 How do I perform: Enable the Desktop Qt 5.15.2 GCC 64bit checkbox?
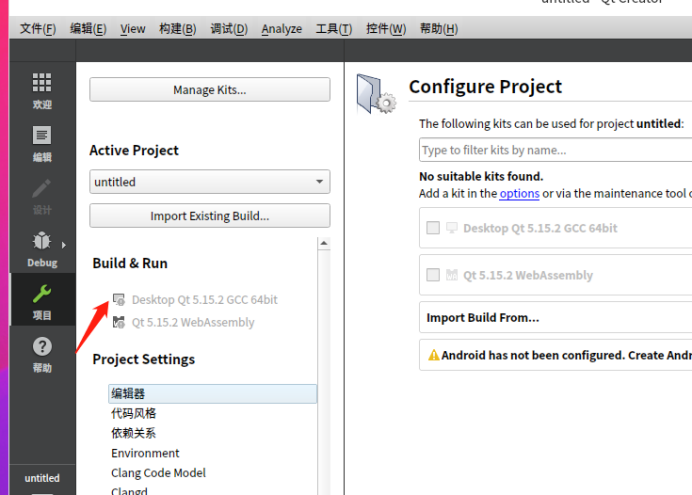click(433, 228)
